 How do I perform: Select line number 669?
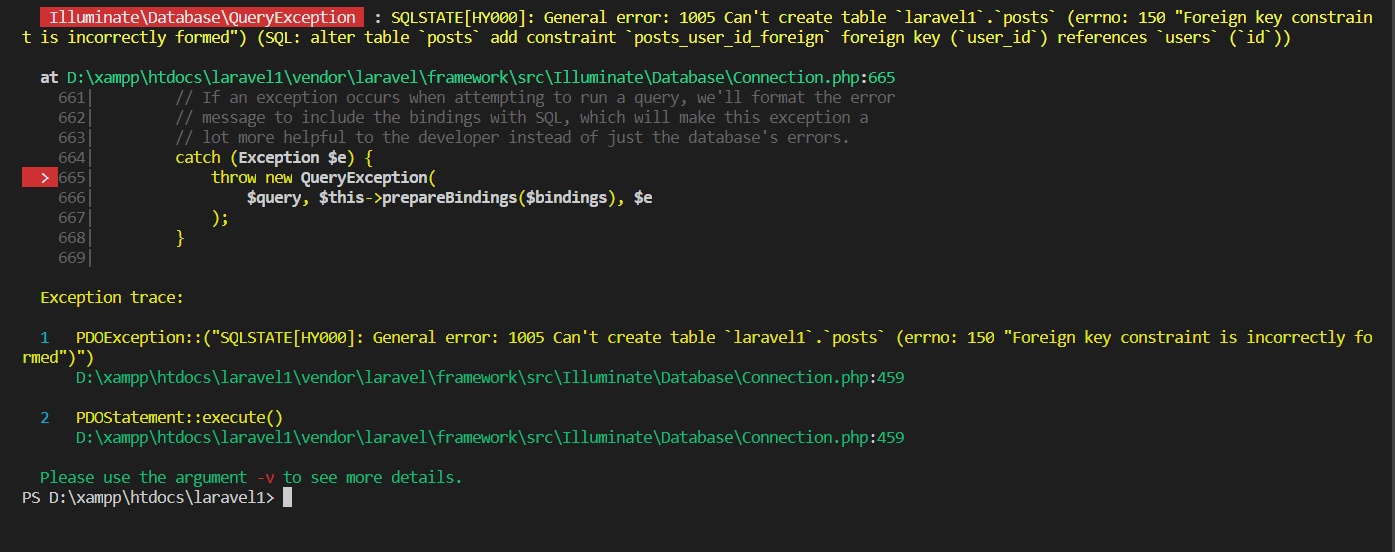coord(72,257)
